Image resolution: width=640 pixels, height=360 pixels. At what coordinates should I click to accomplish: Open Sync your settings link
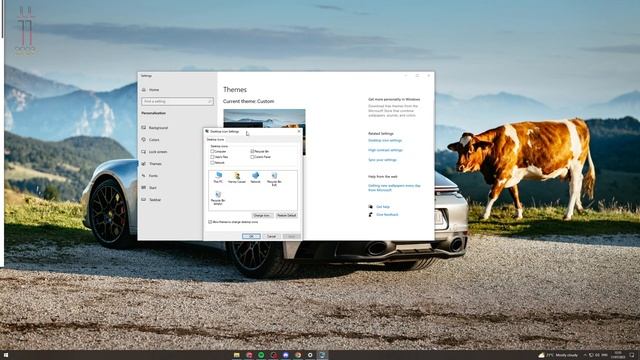point(382,160)
